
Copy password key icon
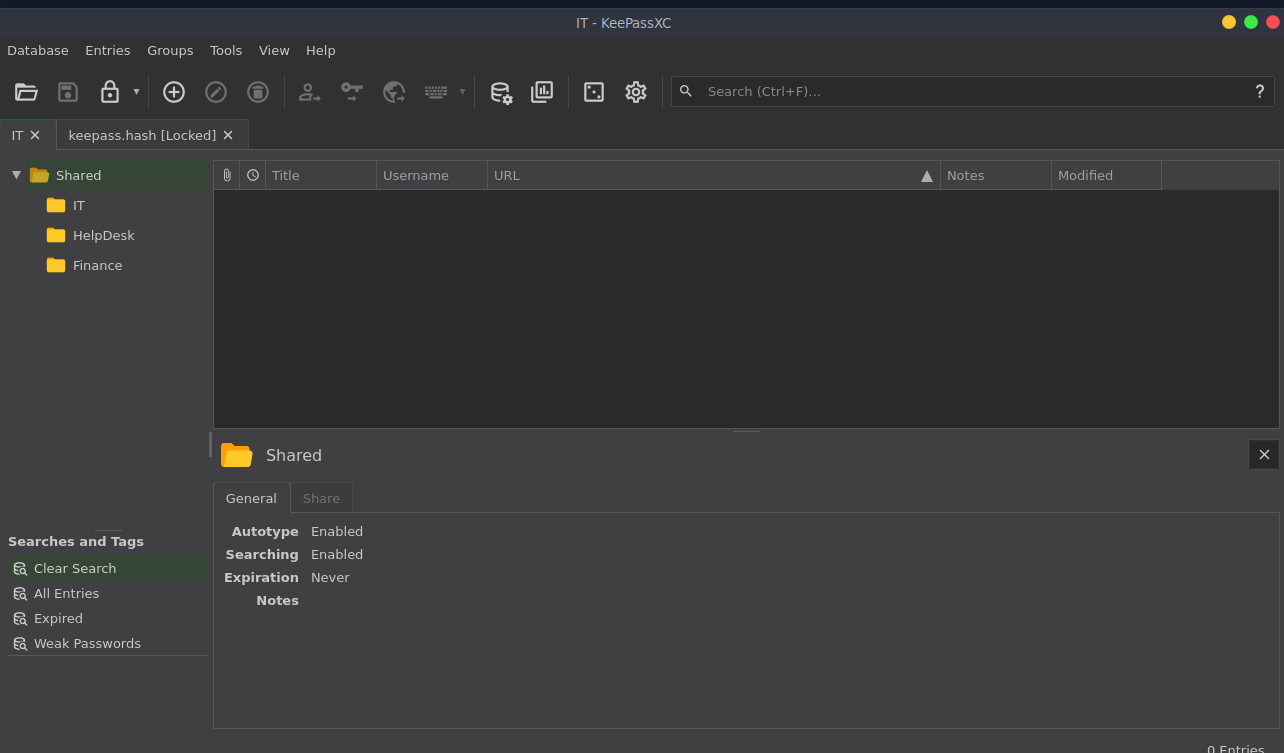point(352,92)
